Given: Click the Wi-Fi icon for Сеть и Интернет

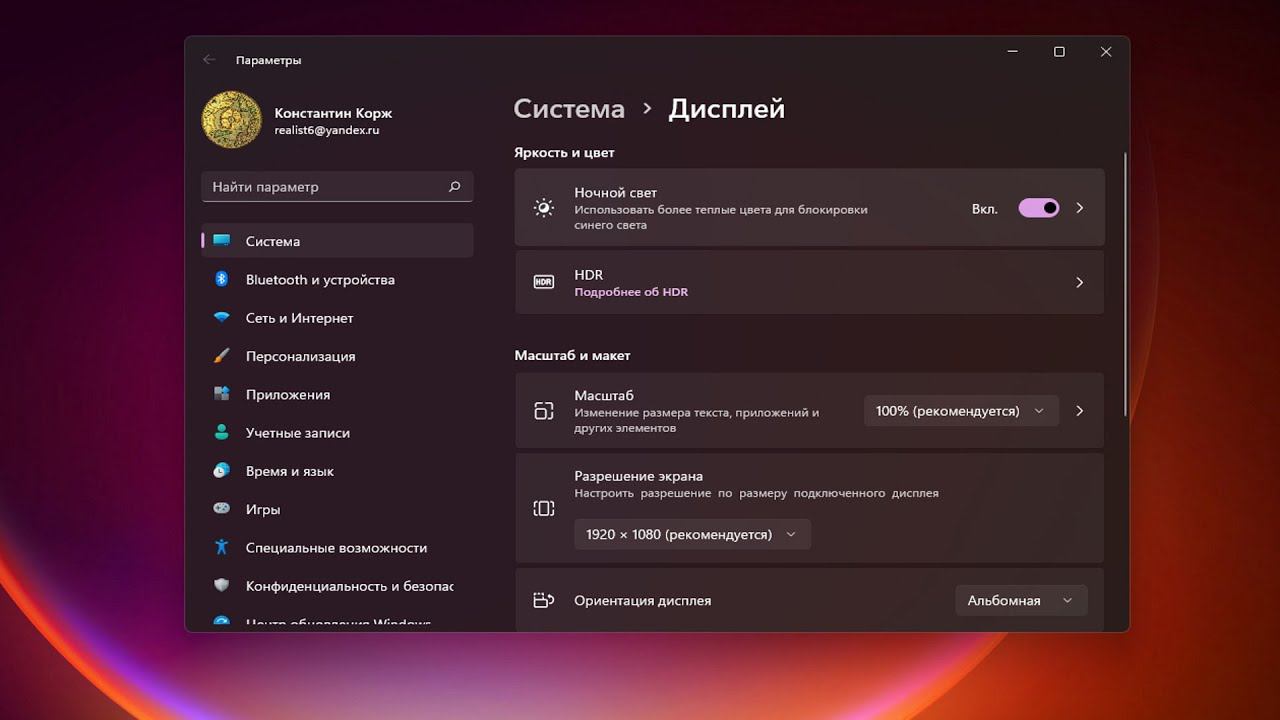Looking at the screenshot, I should [222, 318].
